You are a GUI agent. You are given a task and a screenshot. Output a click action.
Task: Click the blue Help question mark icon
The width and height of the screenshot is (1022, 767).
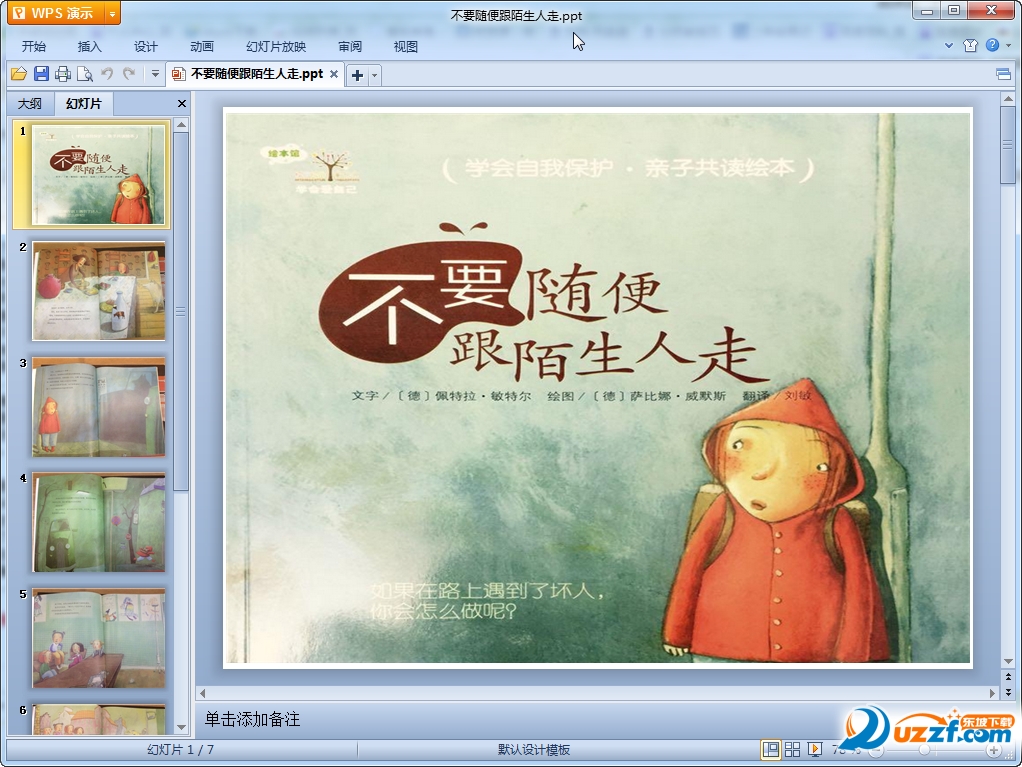[992, 46]
